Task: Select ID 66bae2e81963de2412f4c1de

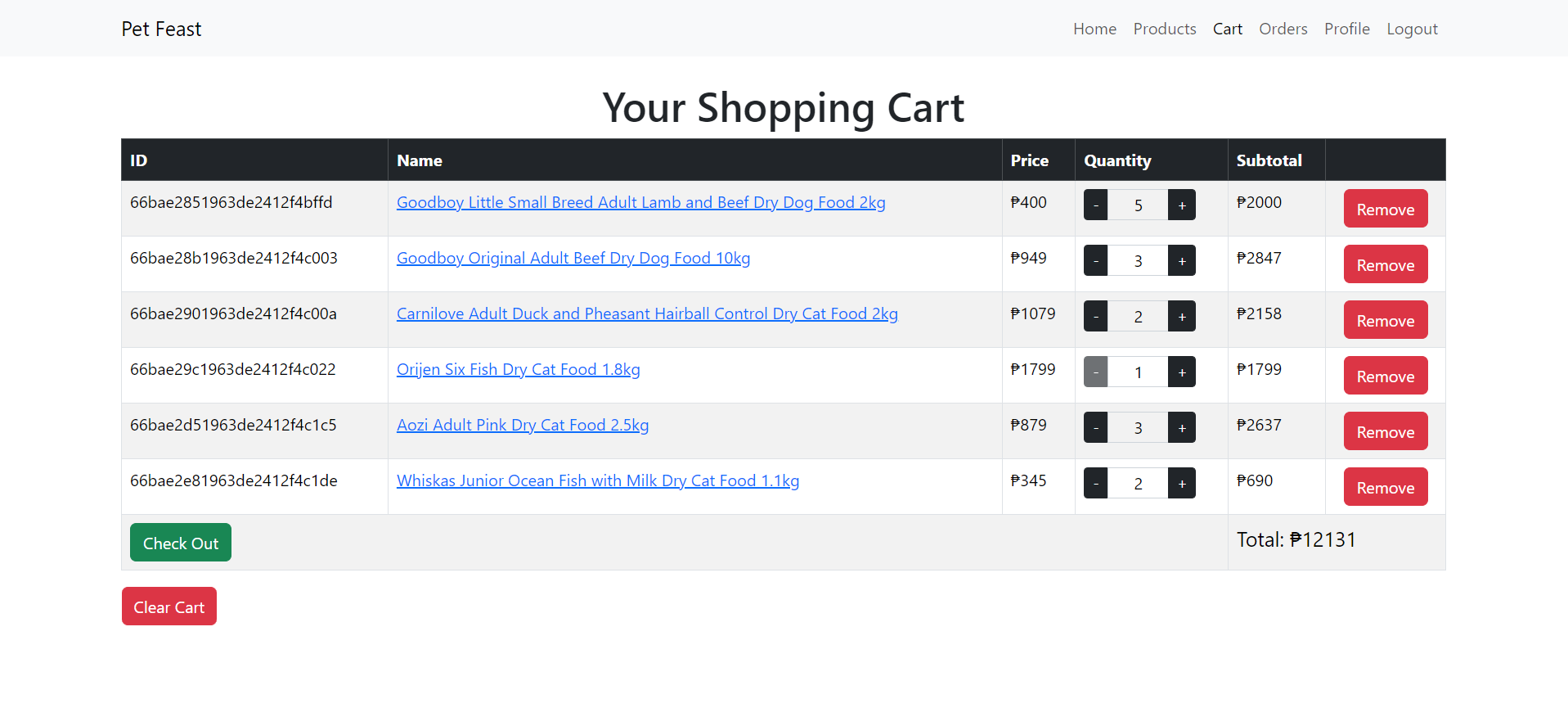Action: 233,480
